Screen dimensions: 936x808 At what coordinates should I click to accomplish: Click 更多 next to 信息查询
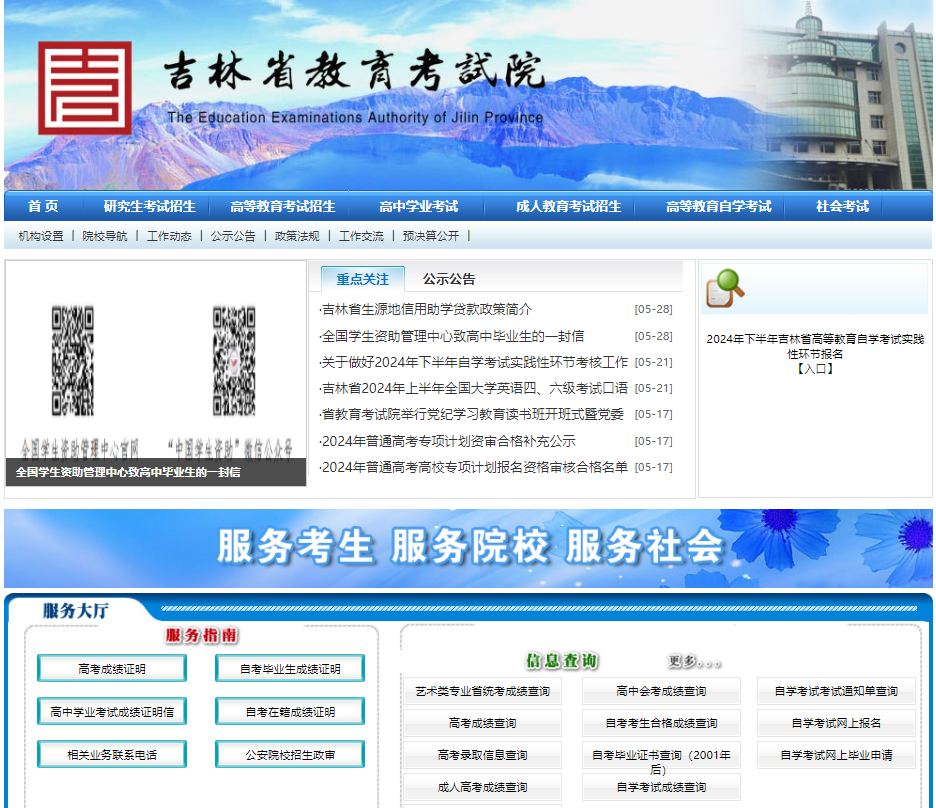tap(694, 662)
